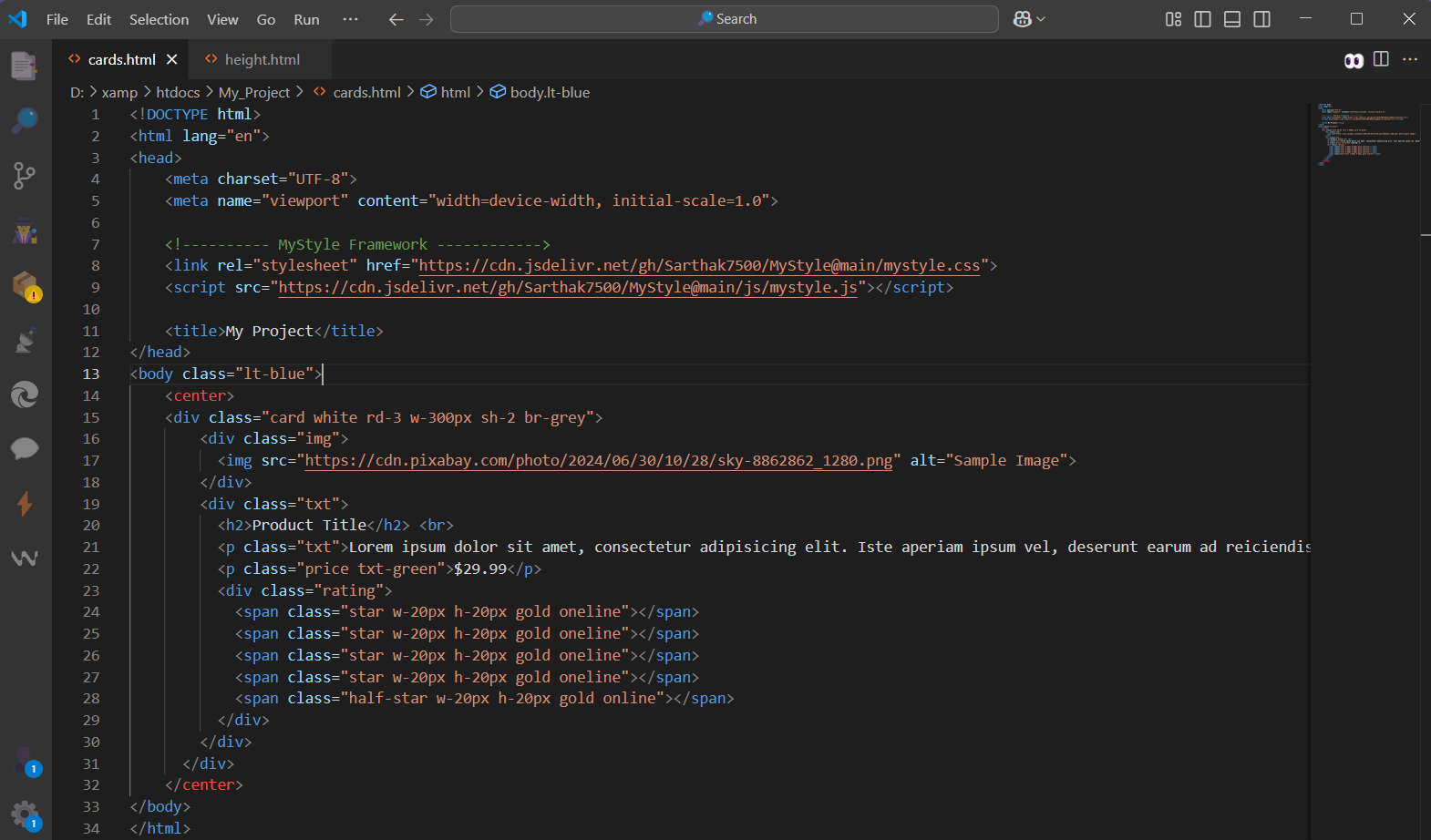Expand the Copilot dropdown arrow in title bar
Viewport: 1431px width, 840px height.
(1041, 19)
